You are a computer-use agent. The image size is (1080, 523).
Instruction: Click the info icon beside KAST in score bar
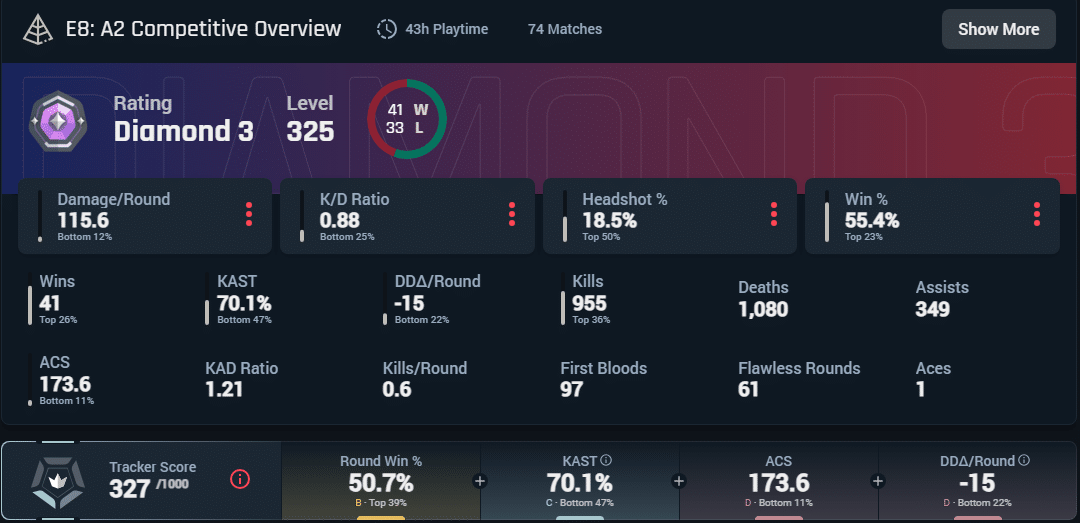tap(606, 460)
